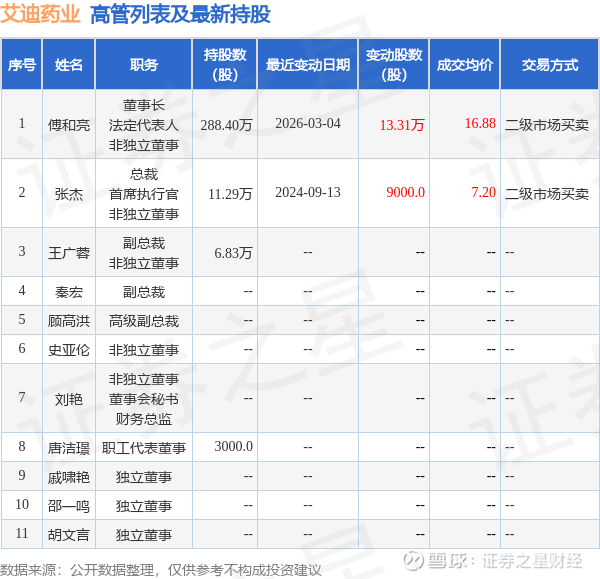Click 法定代表人 position text
This screenshot has width=600, height=579.
(144, 125)
